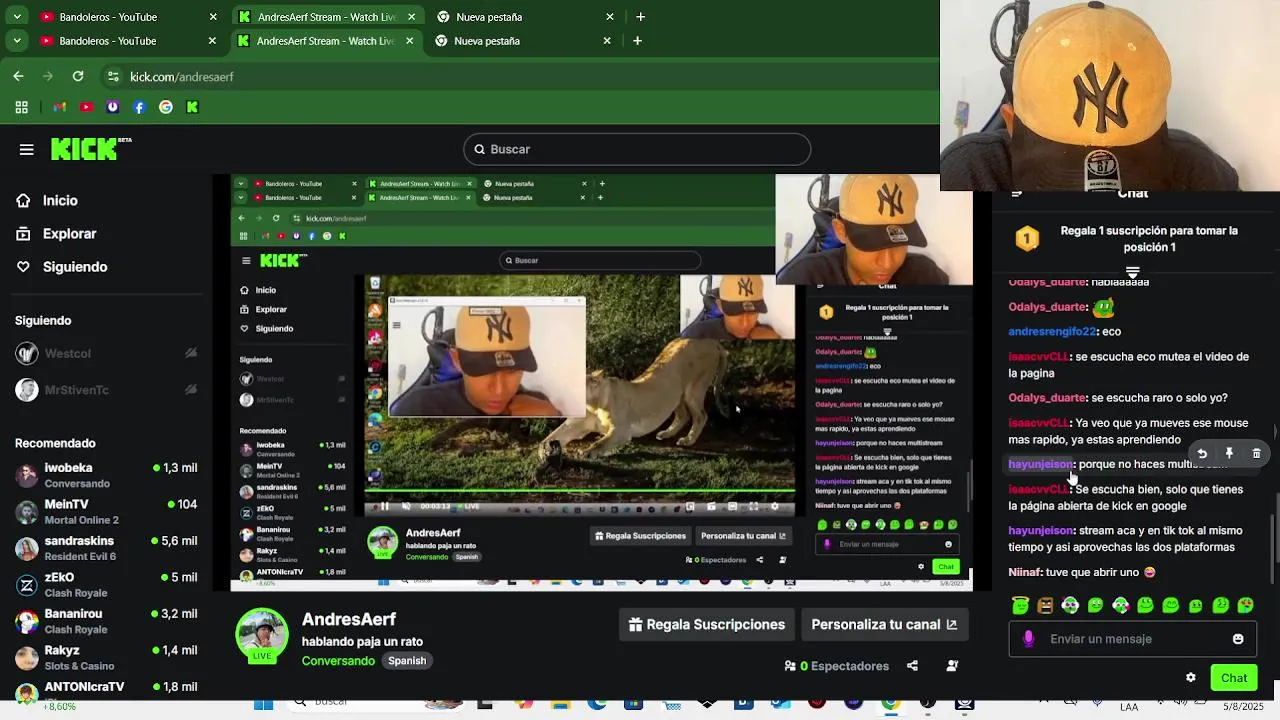Open tab search chevron in first tab row
Image resolution: width=1280 pixels, height=720 pixels.
tap(17, 17)
